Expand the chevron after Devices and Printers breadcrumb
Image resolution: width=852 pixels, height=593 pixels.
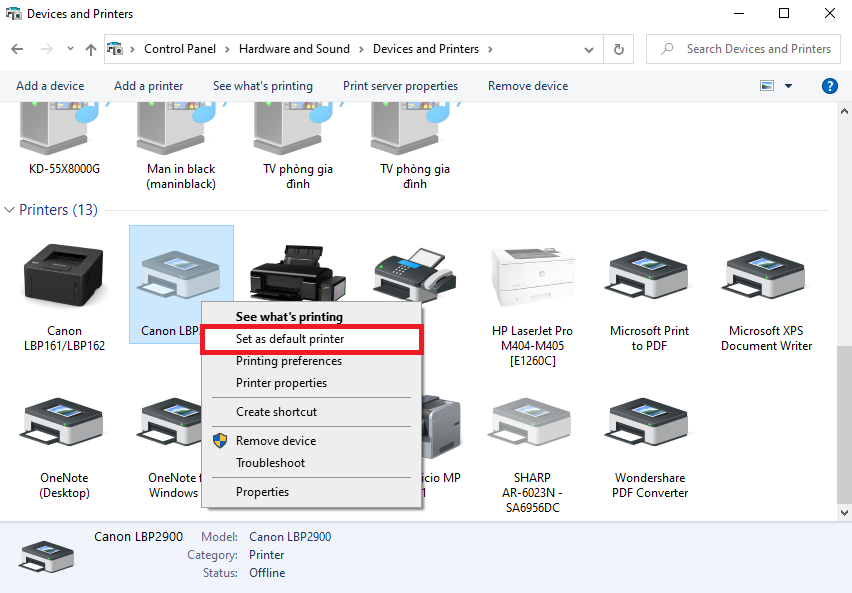pos(491,49)
